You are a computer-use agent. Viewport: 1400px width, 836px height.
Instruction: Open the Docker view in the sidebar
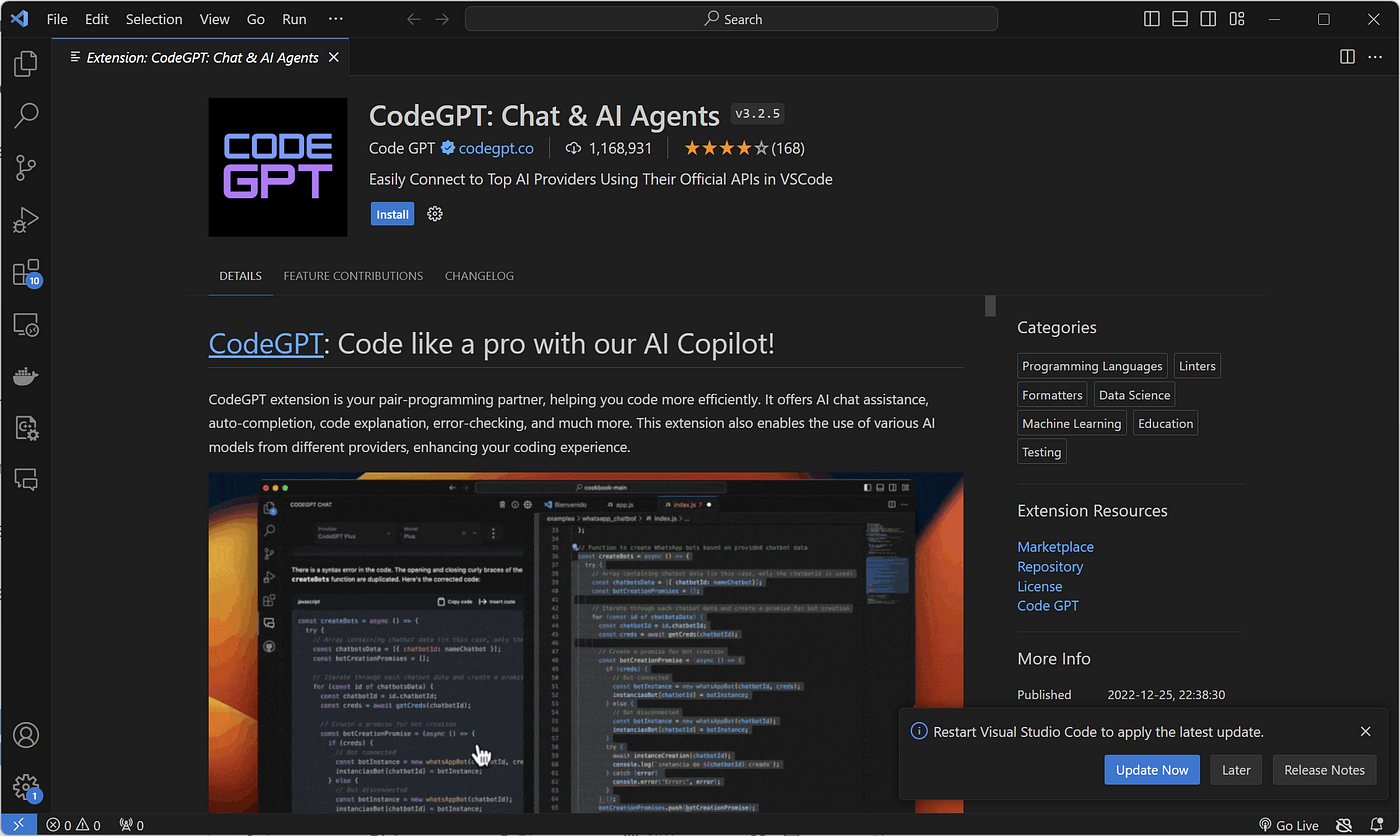tap(25, 376)
